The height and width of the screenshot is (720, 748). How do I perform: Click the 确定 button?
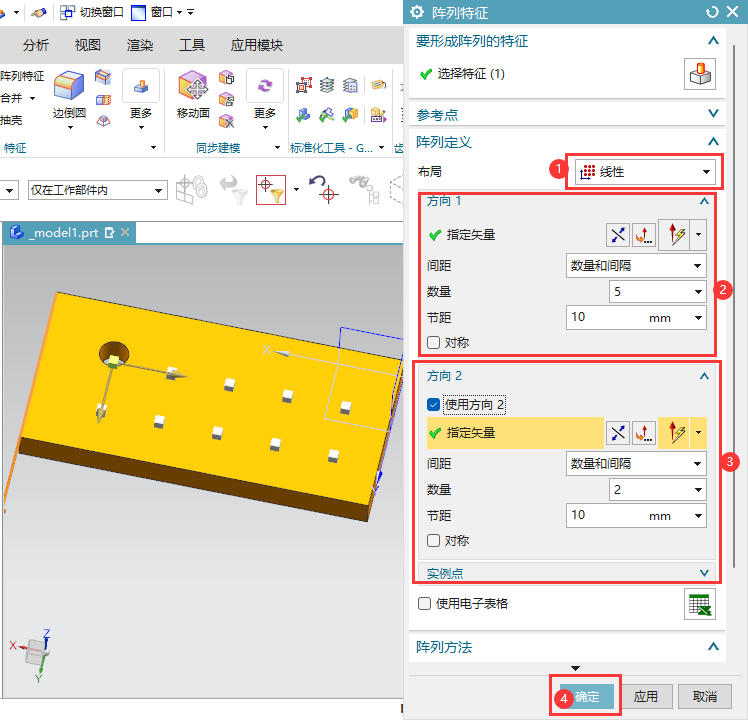point(586,697)
